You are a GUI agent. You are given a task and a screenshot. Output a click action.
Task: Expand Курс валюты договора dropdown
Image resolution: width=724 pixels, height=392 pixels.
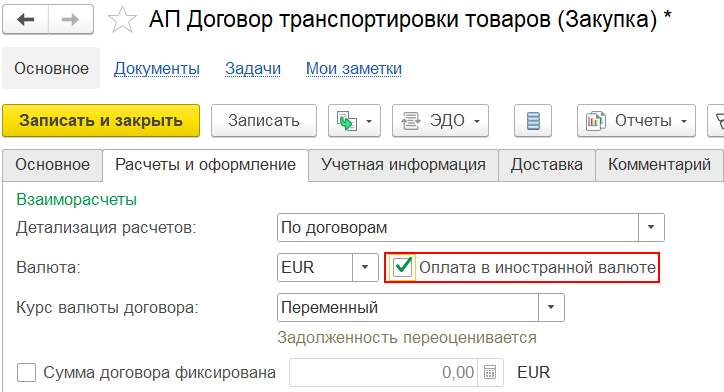(x=551, y=308)
